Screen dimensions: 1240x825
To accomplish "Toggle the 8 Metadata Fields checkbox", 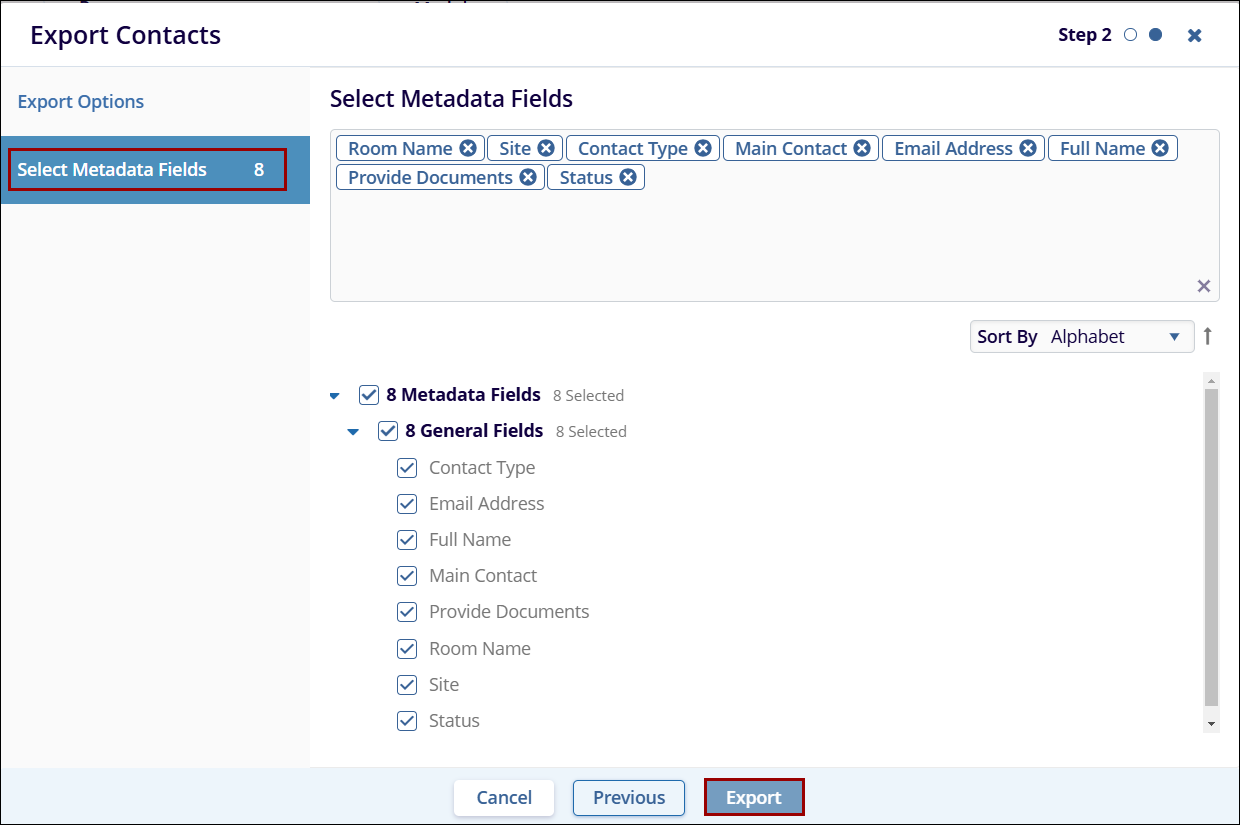I will tap(369, 395).
